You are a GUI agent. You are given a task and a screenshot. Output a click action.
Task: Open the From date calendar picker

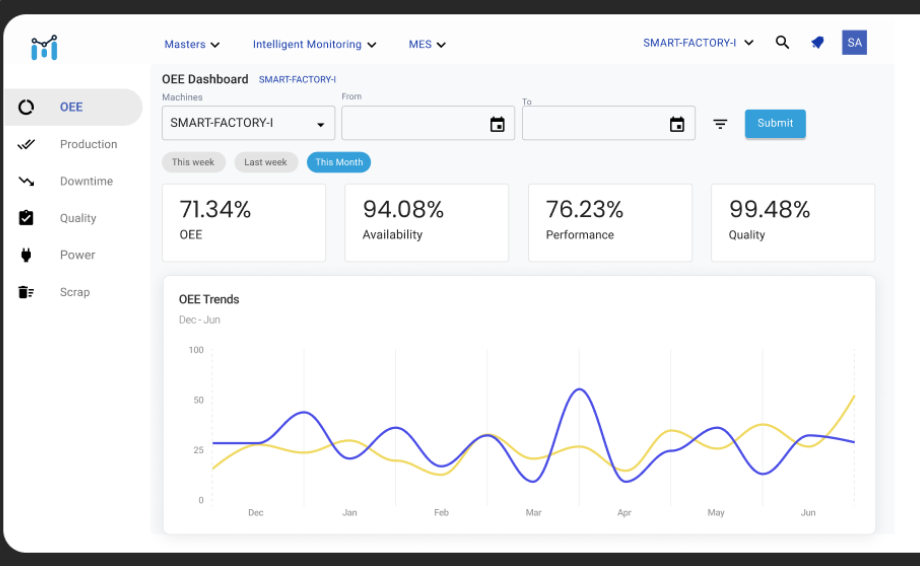click(497, 124)
